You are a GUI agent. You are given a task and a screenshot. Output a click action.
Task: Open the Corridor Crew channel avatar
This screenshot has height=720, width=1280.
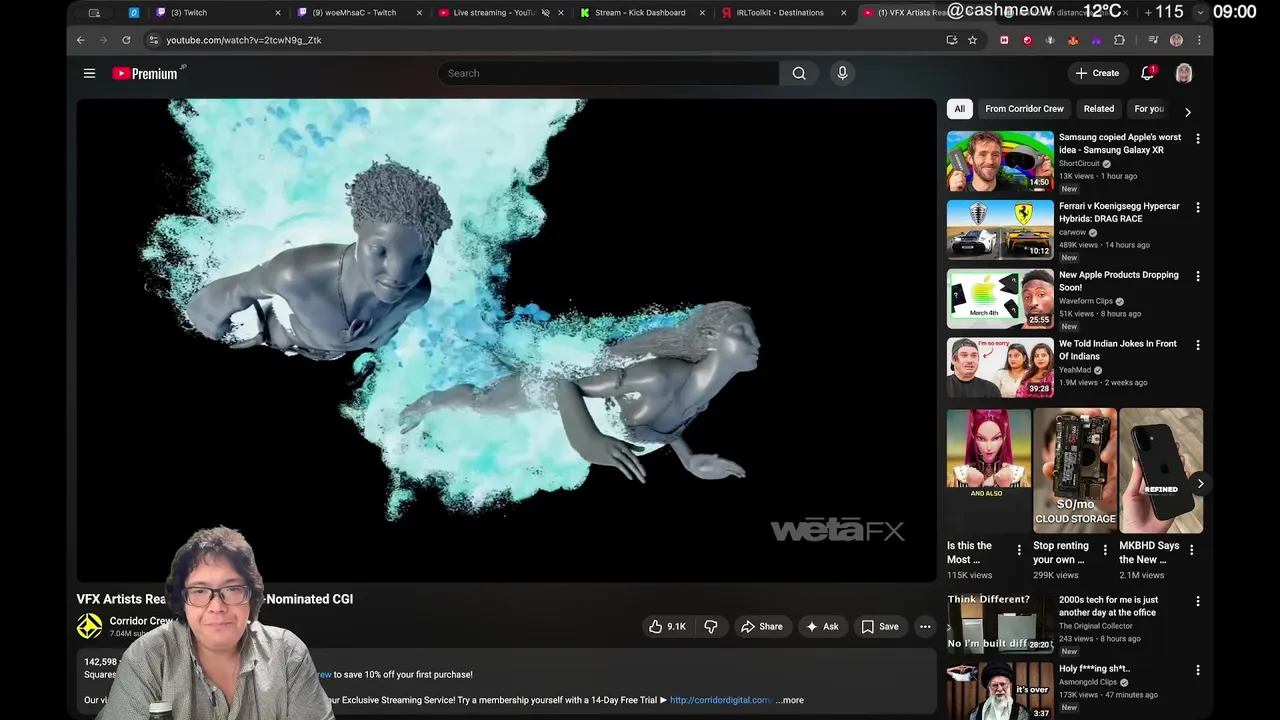pos(90,626)
